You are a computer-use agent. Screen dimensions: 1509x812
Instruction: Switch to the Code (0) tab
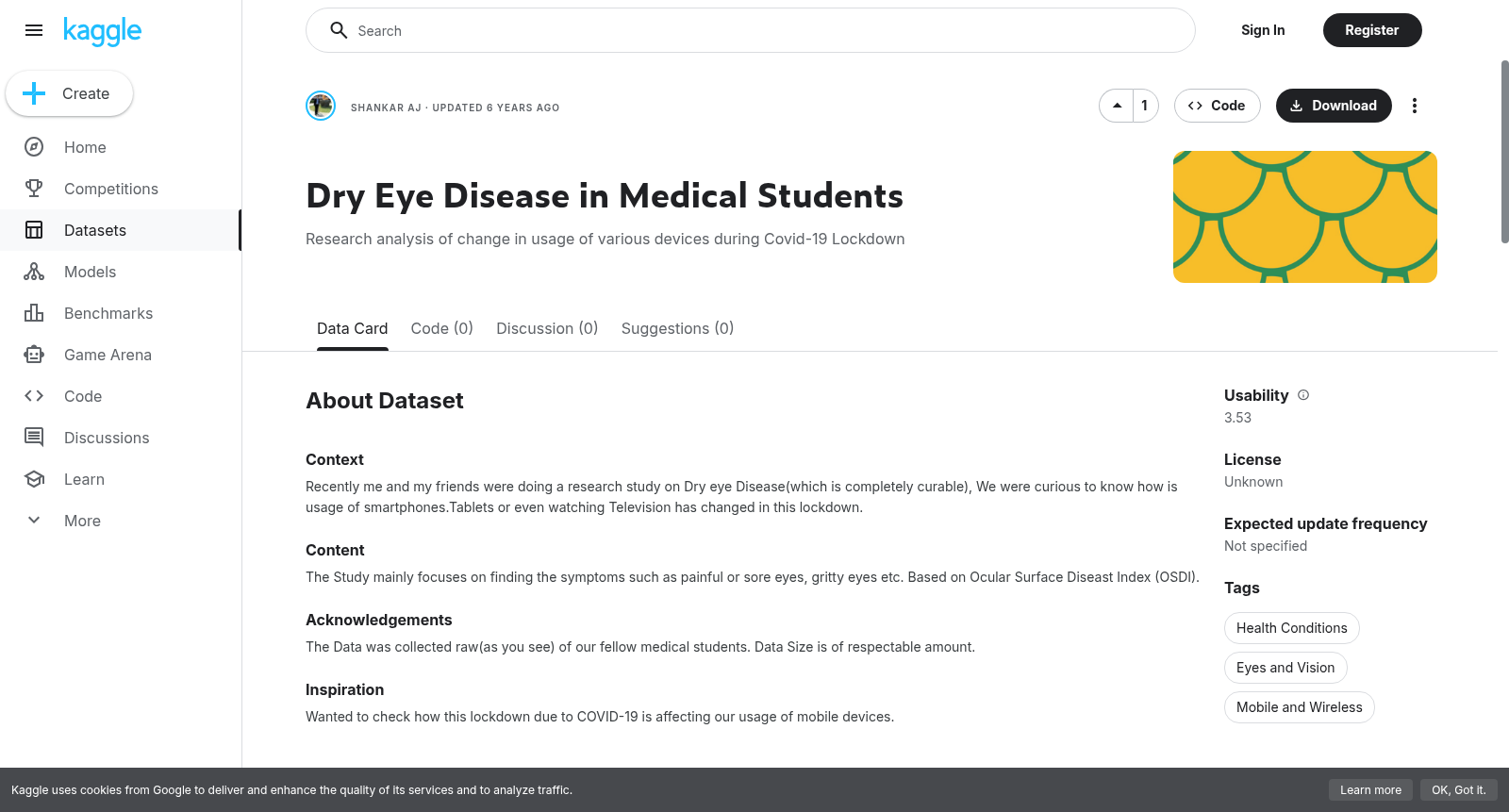[442, 328]
